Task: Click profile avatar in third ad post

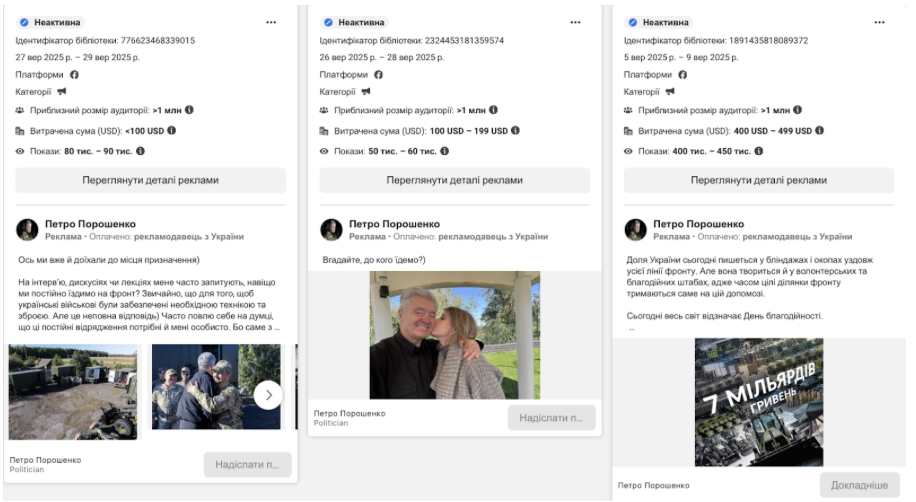Action: tap(636, 230)
